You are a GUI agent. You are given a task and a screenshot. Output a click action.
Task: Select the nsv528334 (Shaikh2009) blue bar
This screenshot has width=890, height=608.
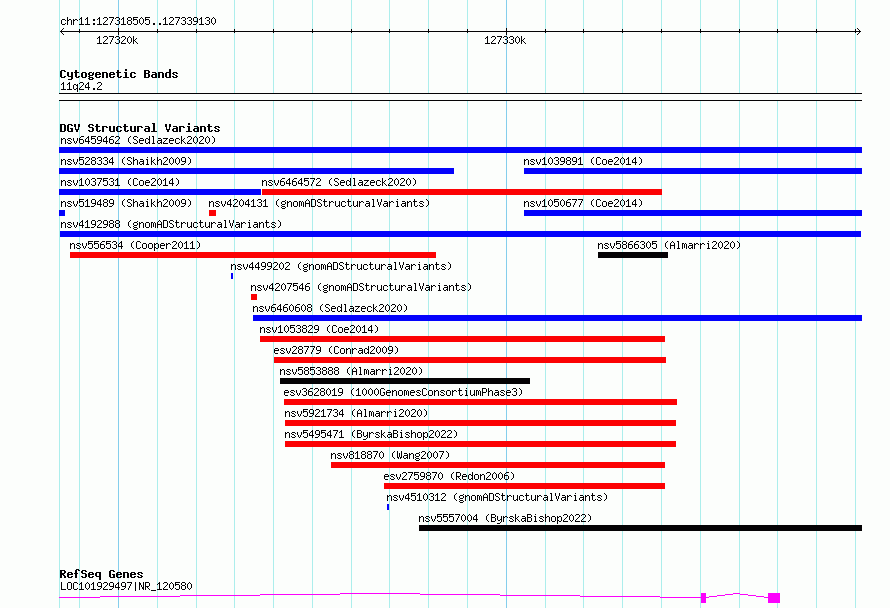(257, 171)
